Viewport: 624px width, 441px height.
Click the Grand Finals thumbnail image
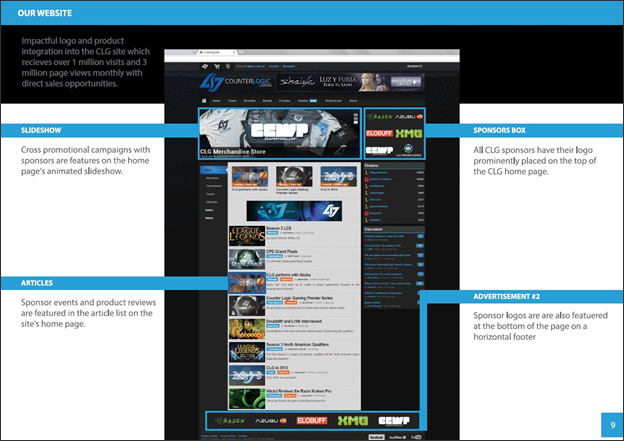[x=247, y=259]
